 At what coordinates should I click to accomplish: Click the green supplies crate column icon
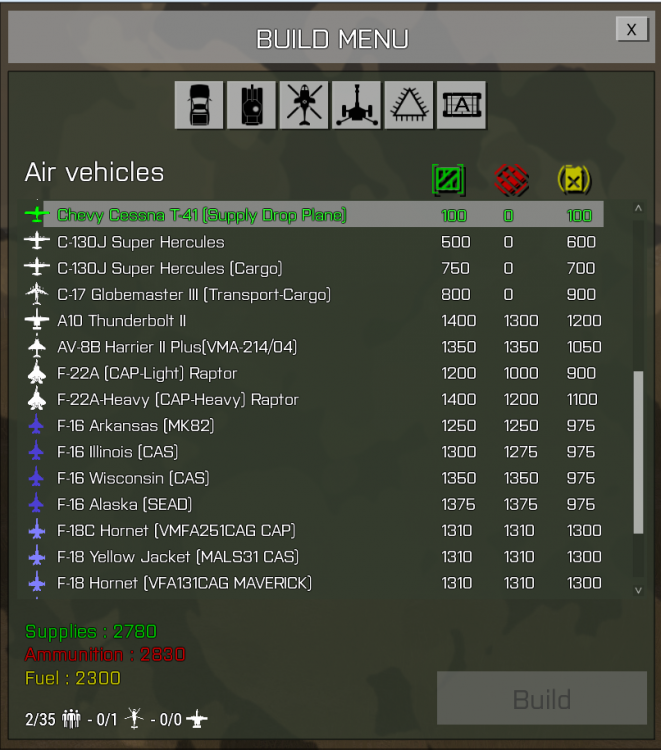(x=448, y=180)
